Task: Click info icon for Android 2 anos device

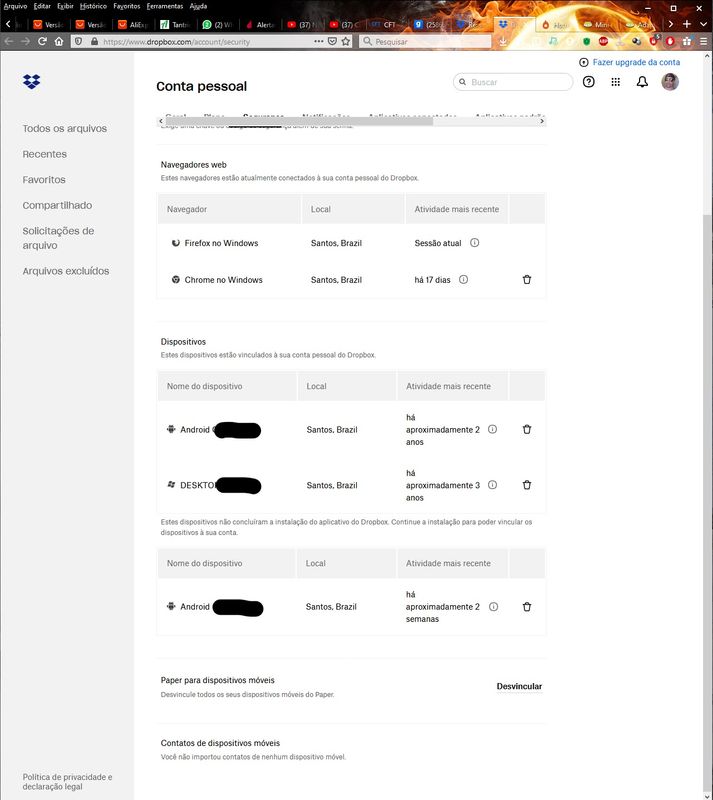Action: (493, 430)
